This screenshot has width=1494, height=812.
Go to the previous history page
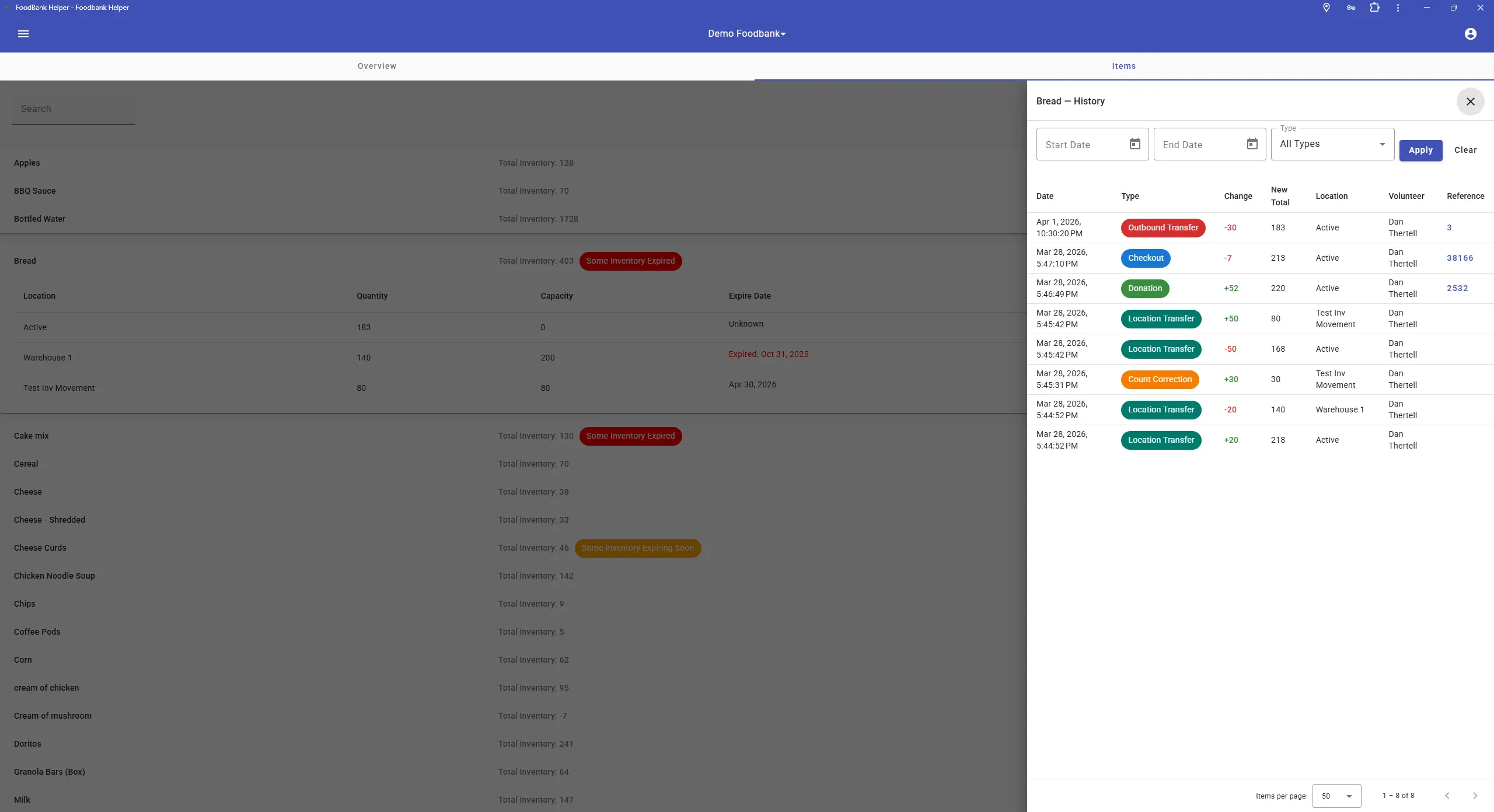(x=1447, y=796)
